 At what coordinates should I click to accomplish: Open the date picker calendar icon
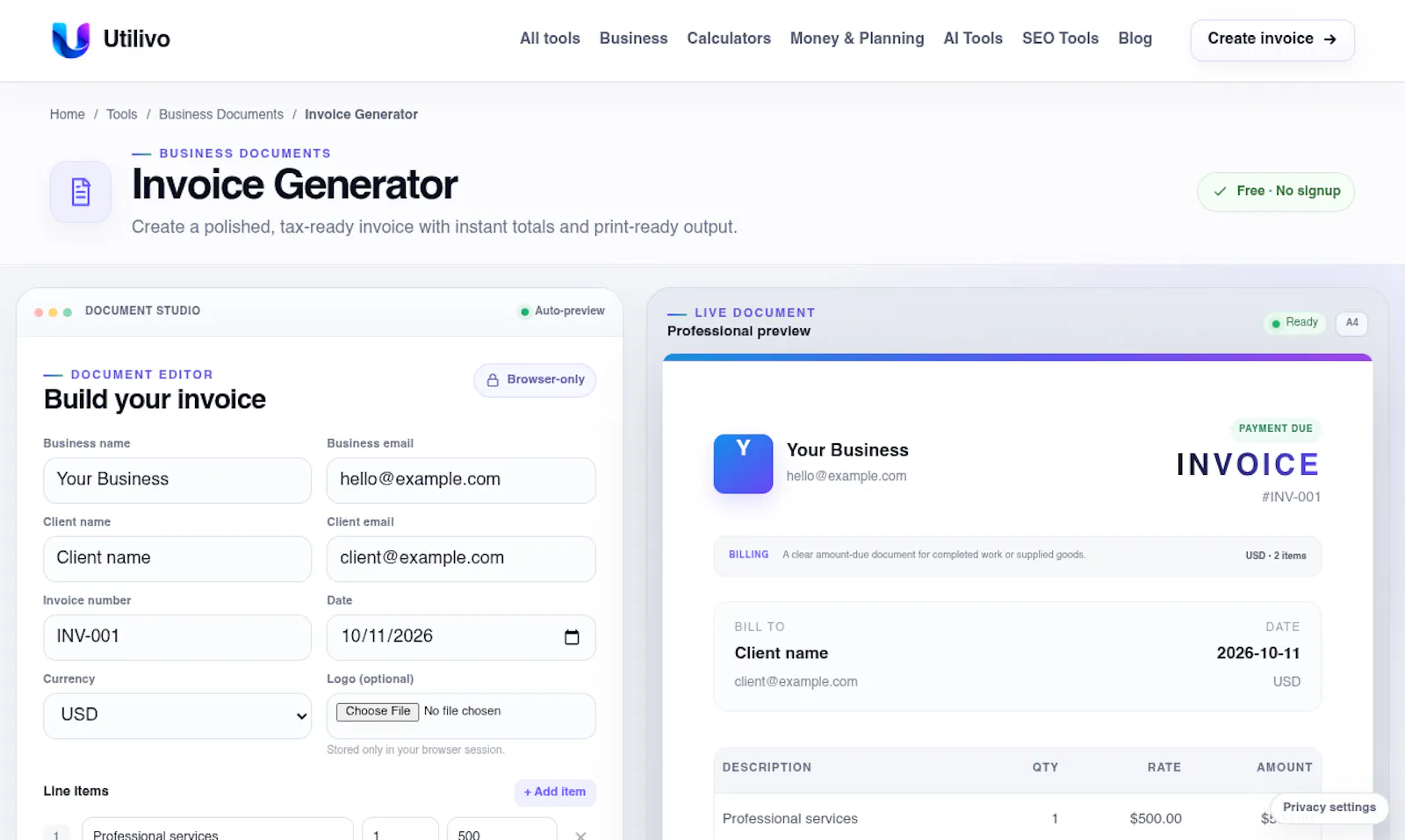click(572, 637)
